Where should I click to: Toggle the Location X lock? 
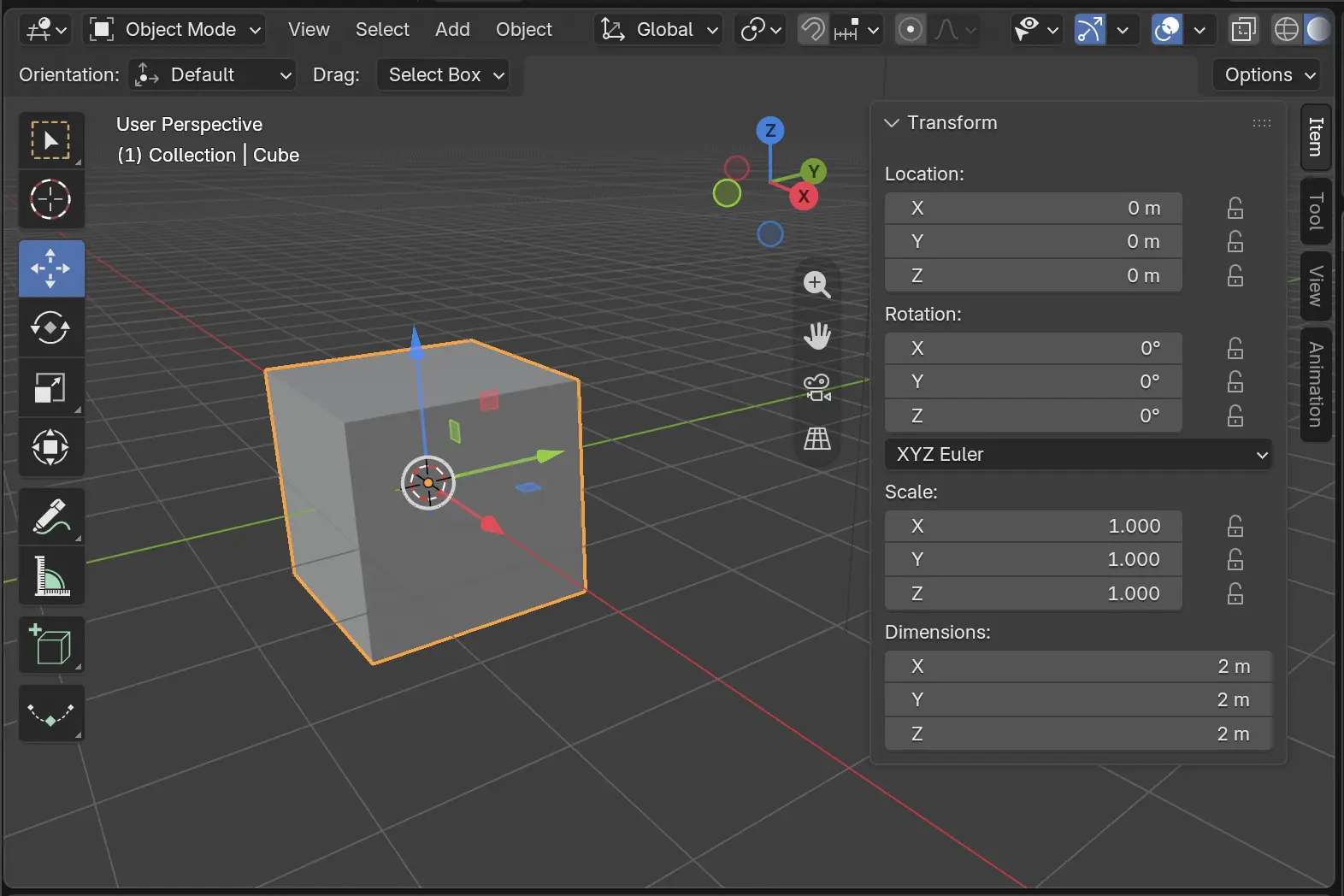(1235, 208)
